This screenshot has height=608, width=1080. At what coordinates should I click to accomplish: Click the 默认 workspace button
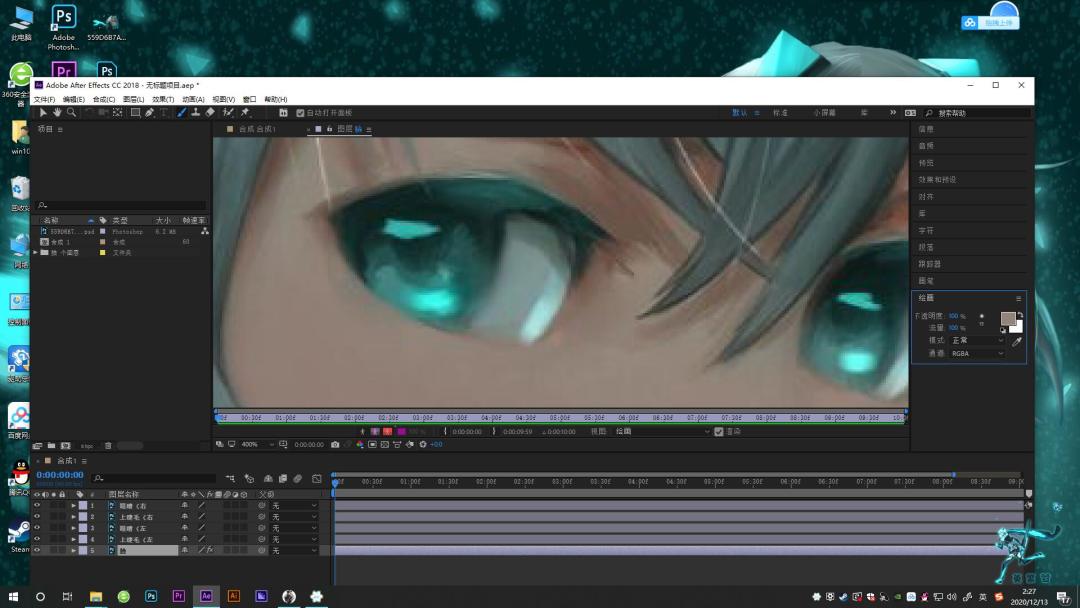tap(740, 113)
